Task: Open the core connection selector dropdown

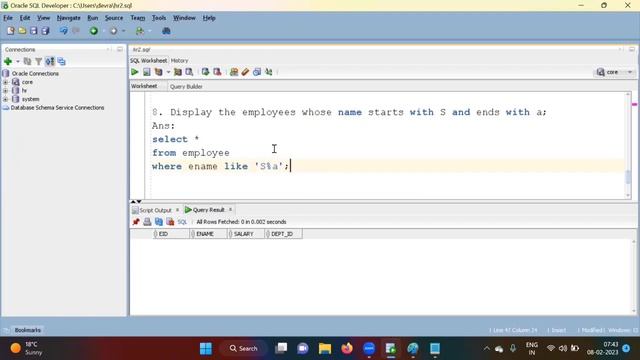Action: (615, 72)
